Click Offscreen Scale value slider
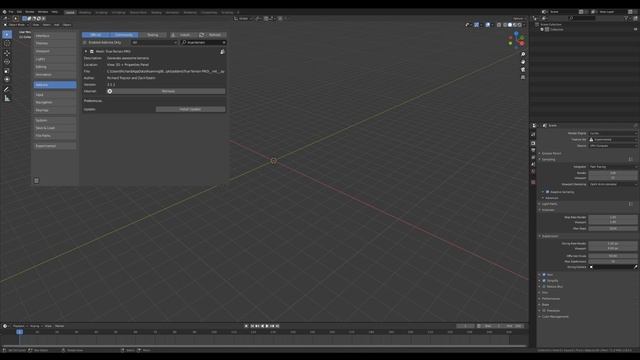This screenshot has height=360, width=640. 613,256
